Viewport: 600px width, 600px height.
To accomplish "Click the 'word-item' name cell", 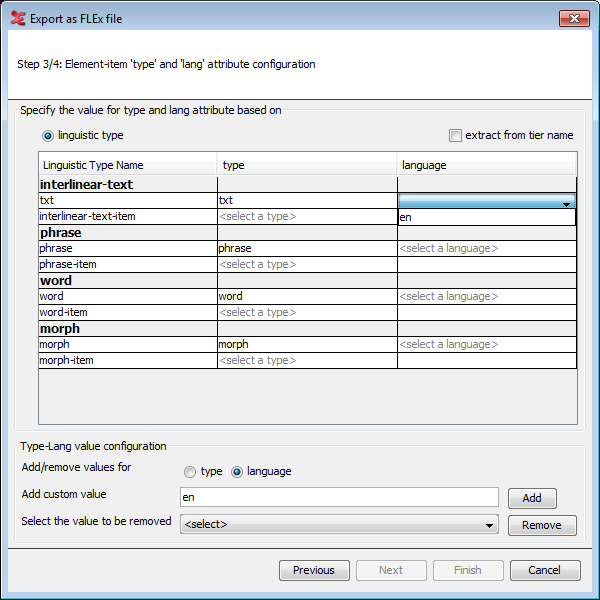I will point(128,313).
